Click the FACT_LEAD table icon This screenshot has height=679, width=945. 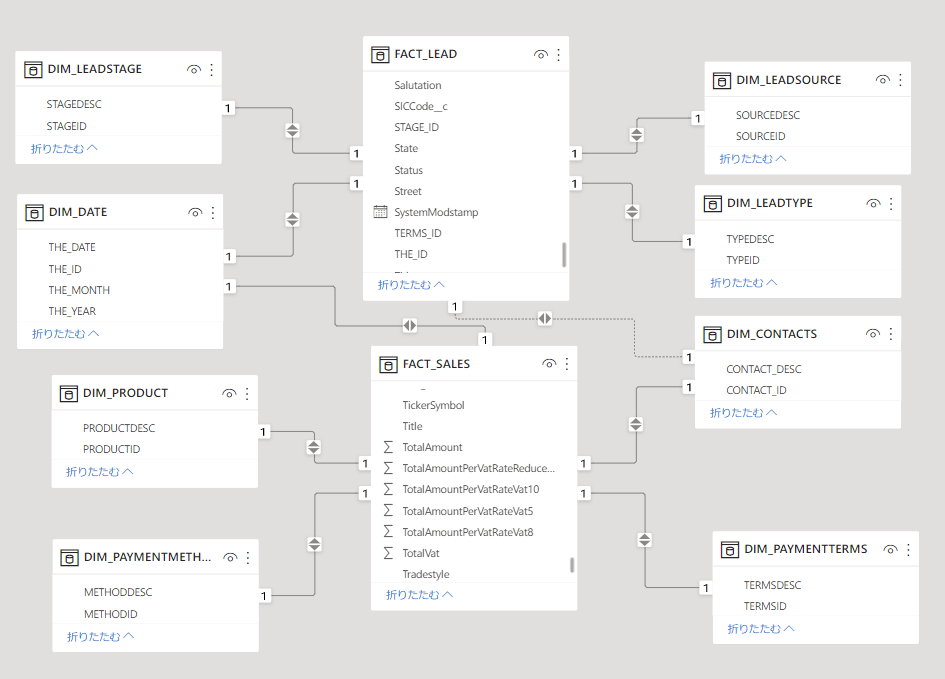pyautogui.click(x=379, y=54)
